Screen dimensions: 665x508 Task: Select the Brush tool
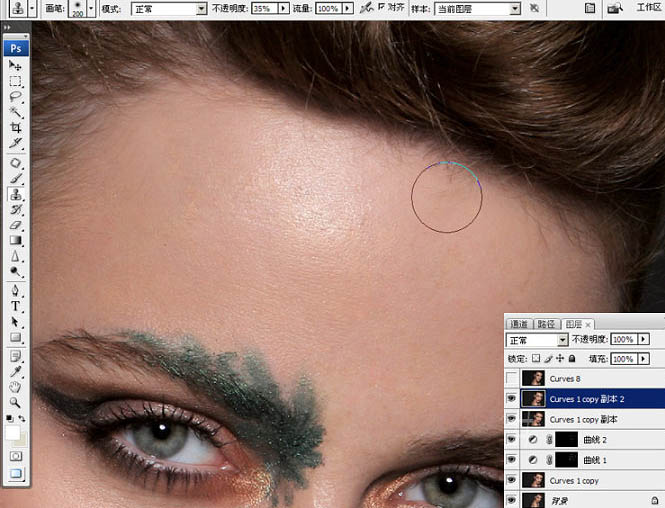[16, 179]
